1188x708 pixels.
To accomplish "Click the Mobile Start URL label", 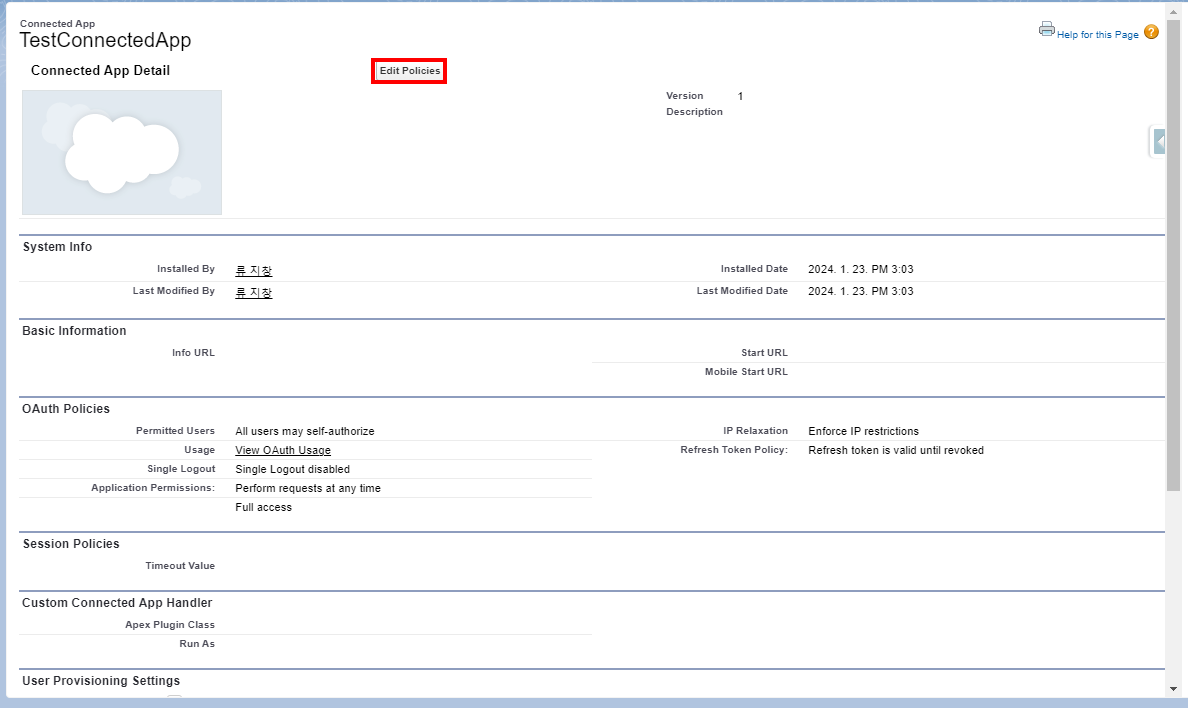I will coord(746,371).
